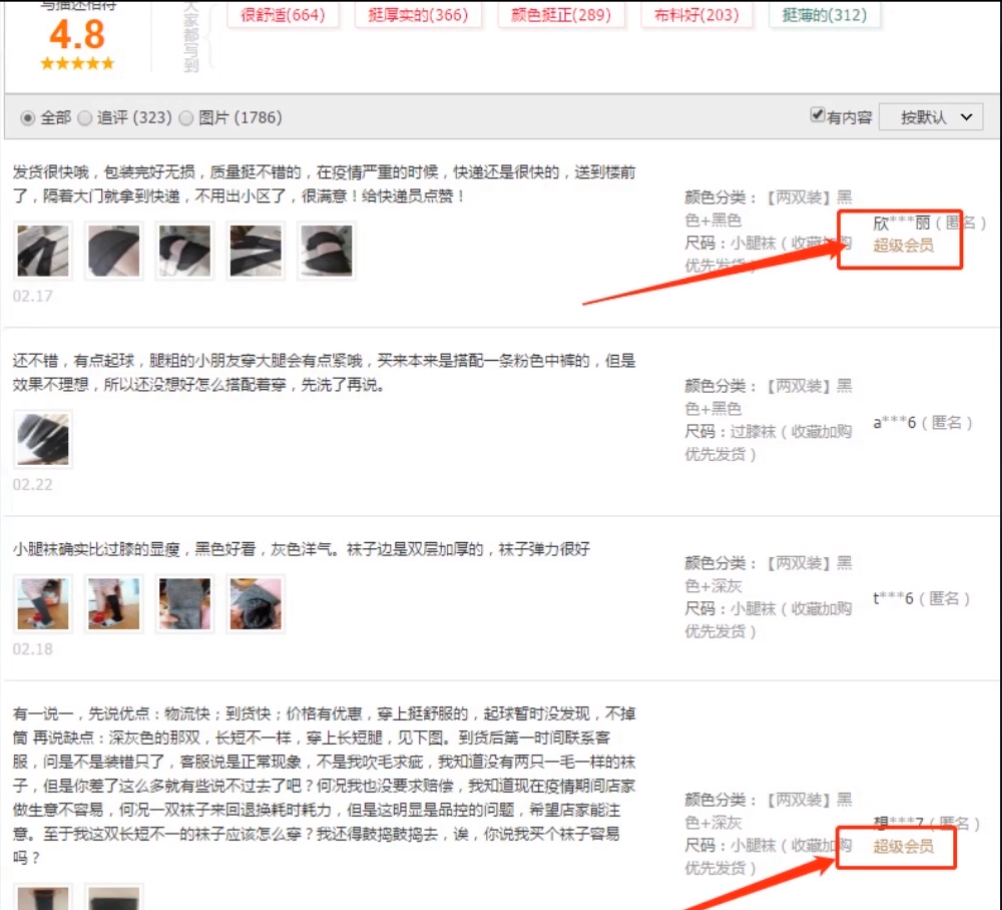Select the 图片 (1786) radio button

[186, 118]
